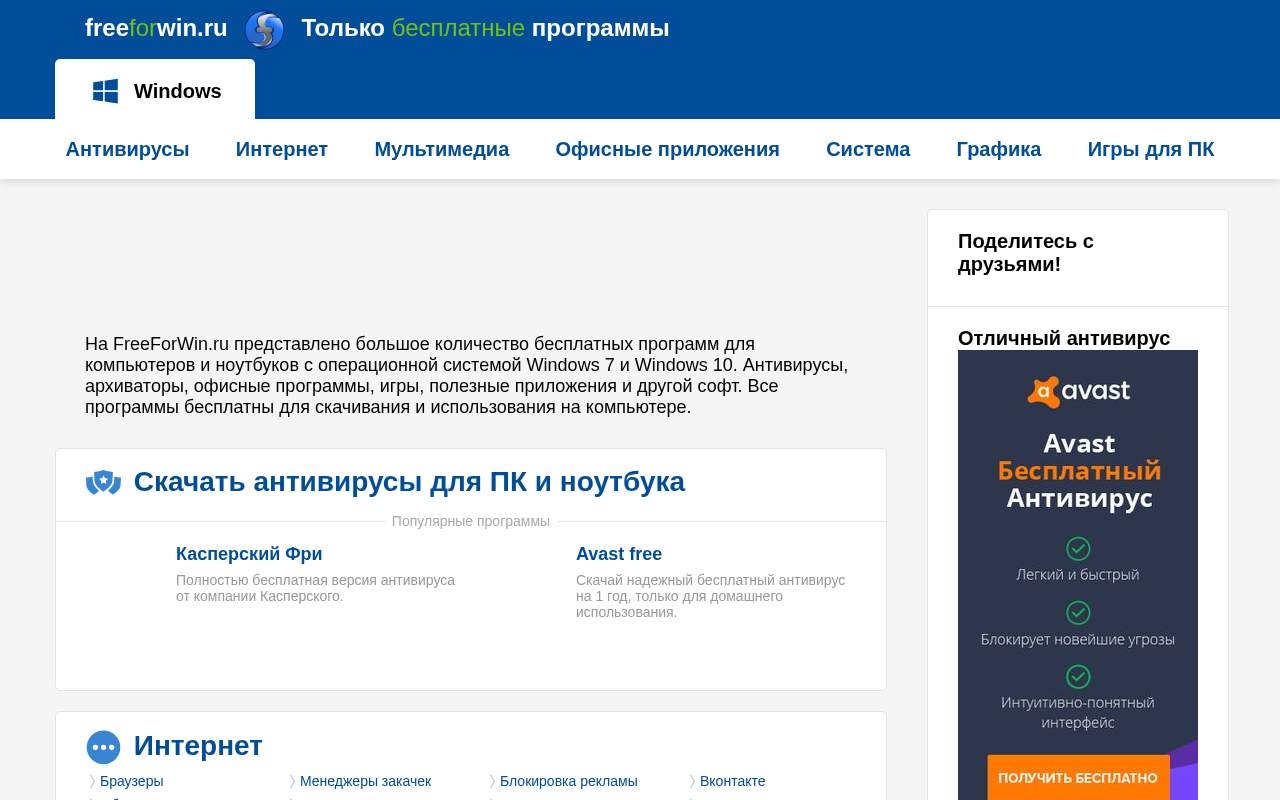
Task: Open "Скачать антивирусы для ПК и ноутбука" heading
Action: tap(409, 482)
